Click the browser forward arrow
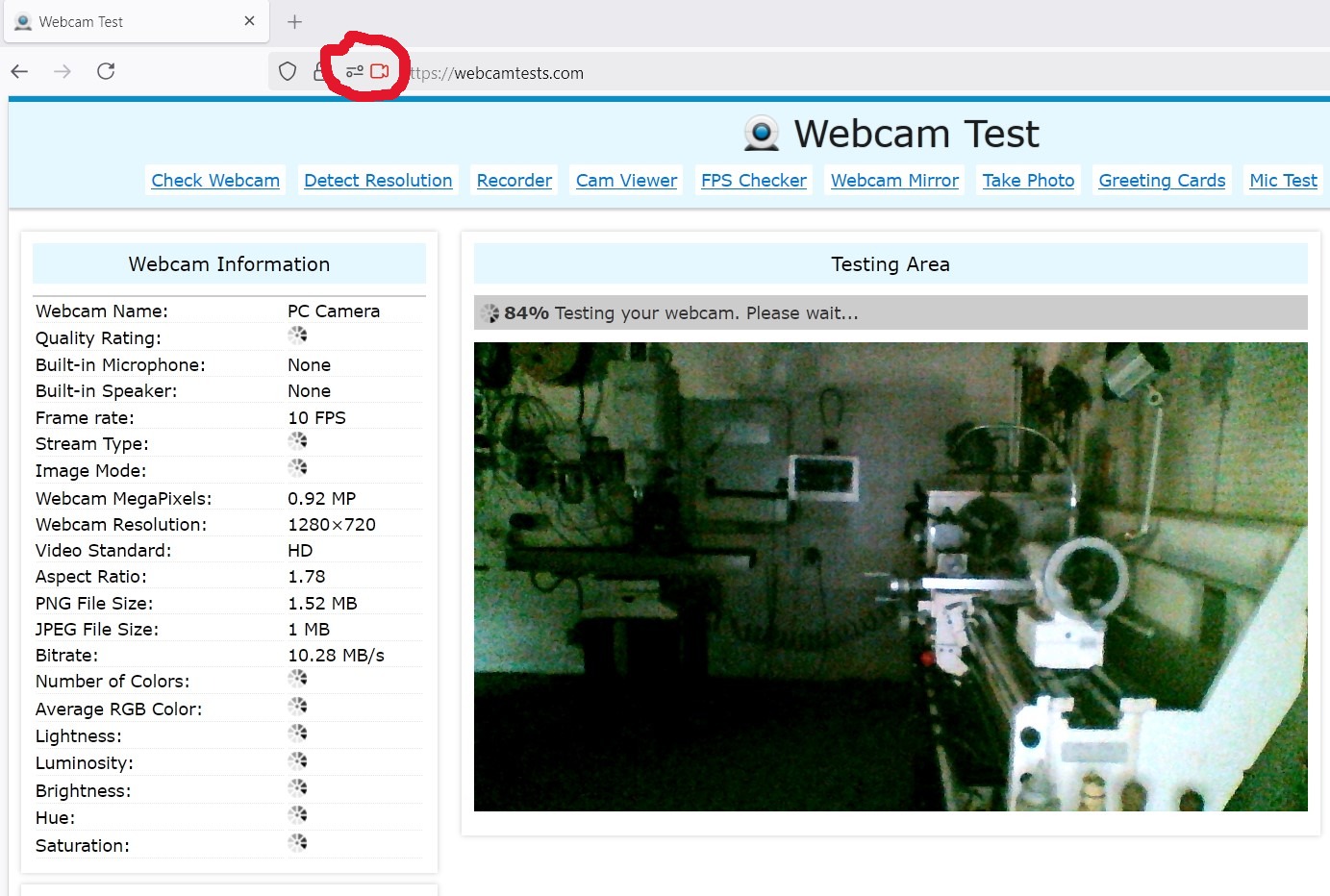The width and height of the screenshot is (1330, 896). pyautogui.click(x=63, y=71)
